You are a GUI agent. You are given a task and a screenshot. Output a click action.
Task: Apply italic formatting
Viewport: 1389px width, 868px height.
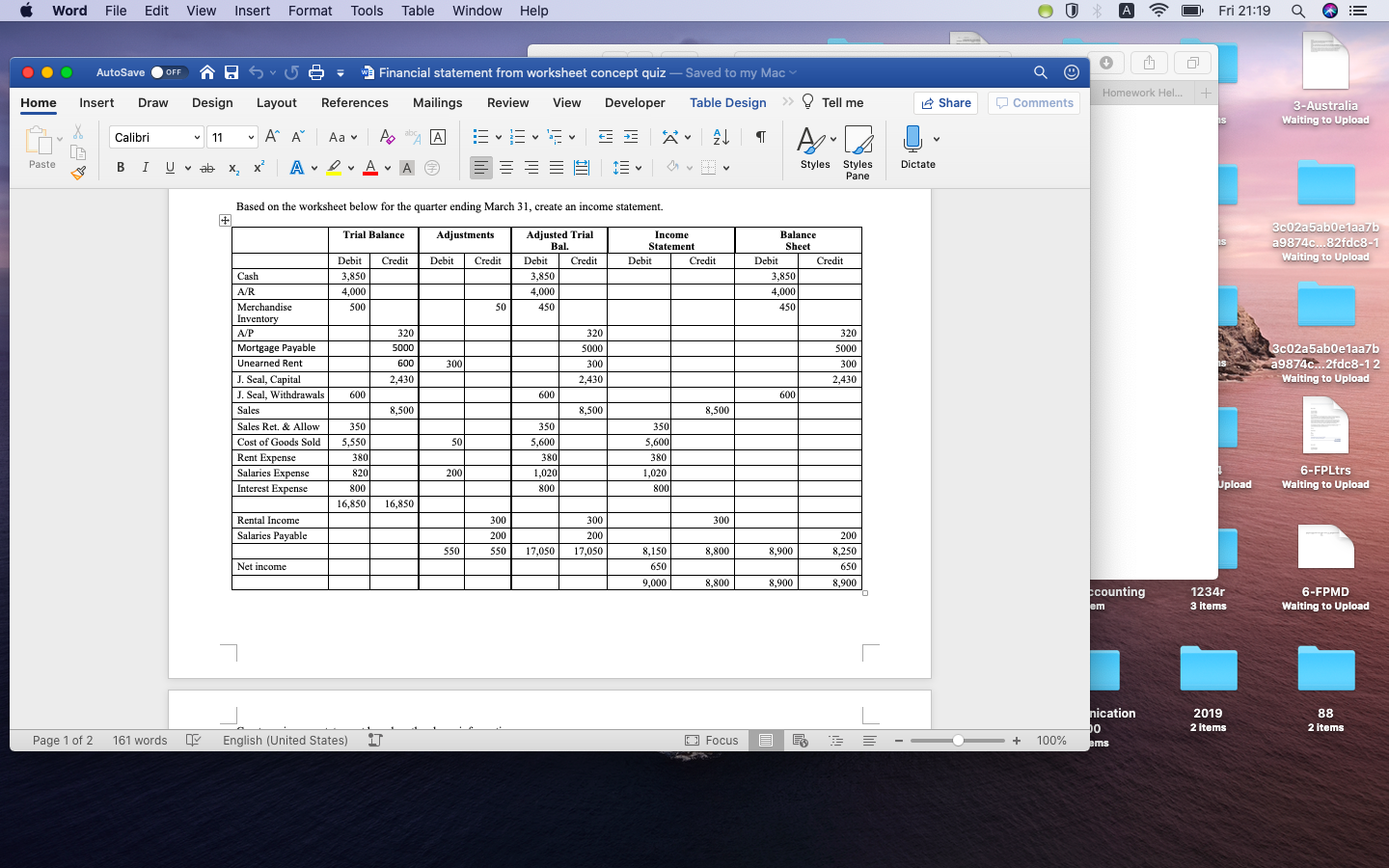point(145,167)
